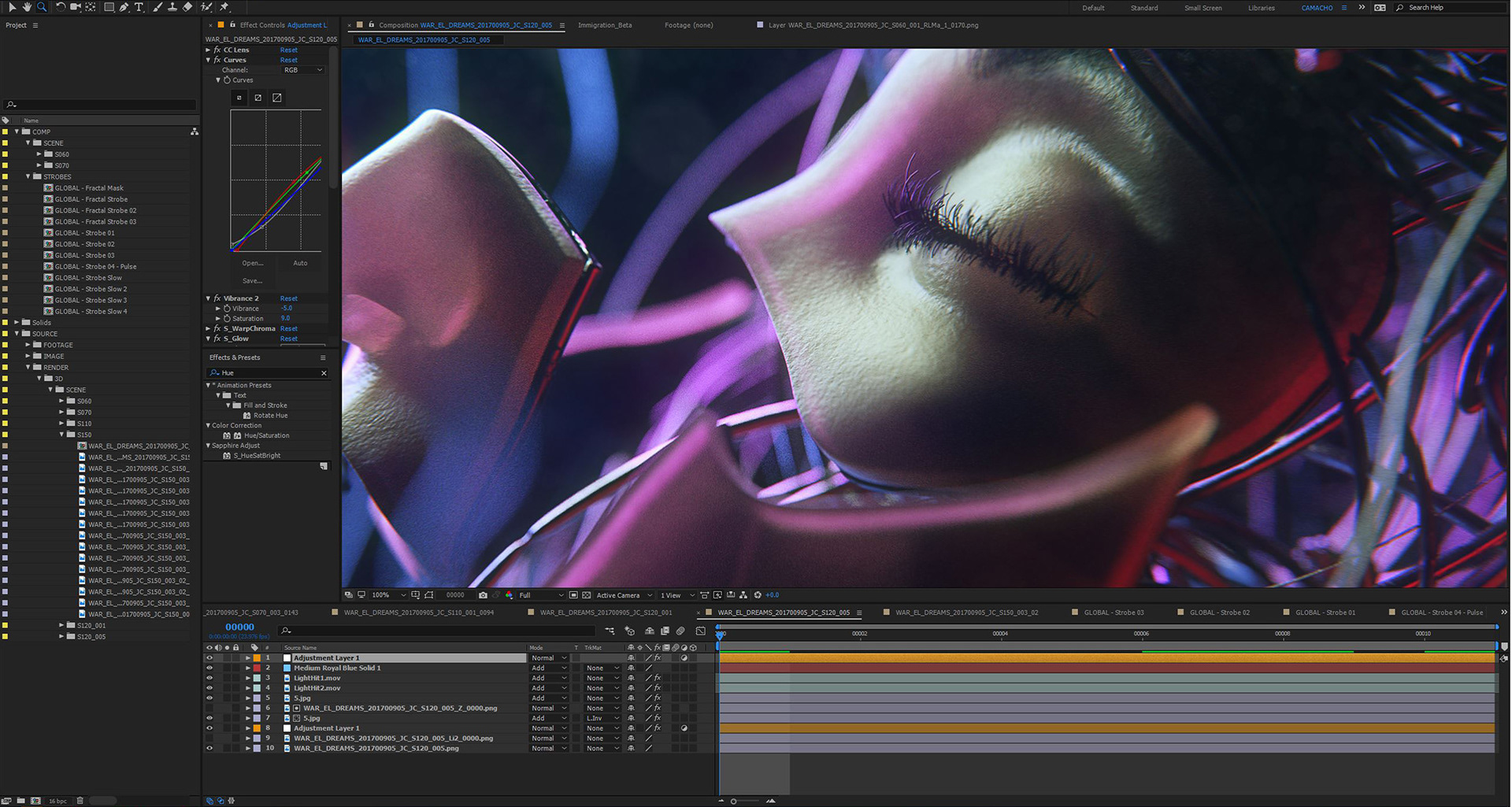The image size is (1512, 807).
Task: Click the Composition Mini-Flowchart icon in timeline
Action: (x=610, y=631)
